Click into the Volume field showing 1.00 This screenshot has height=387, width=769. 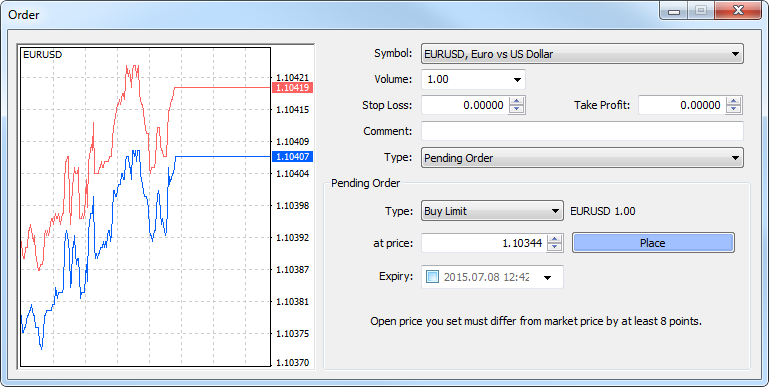[466, 79]
